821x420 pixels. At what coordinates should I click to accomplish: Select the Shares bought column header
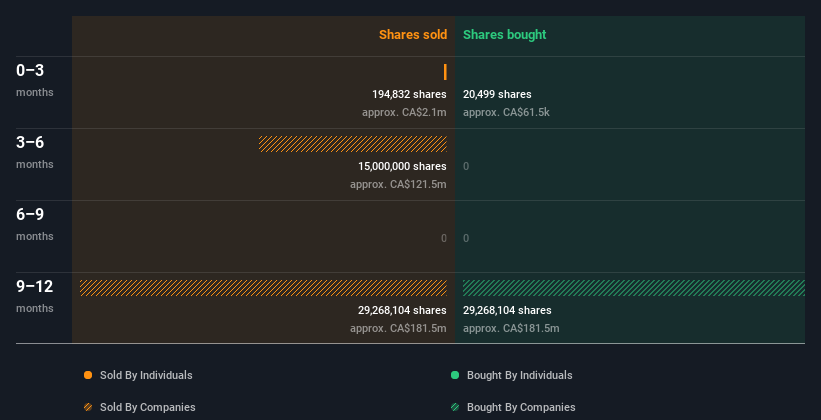(504, 35)
